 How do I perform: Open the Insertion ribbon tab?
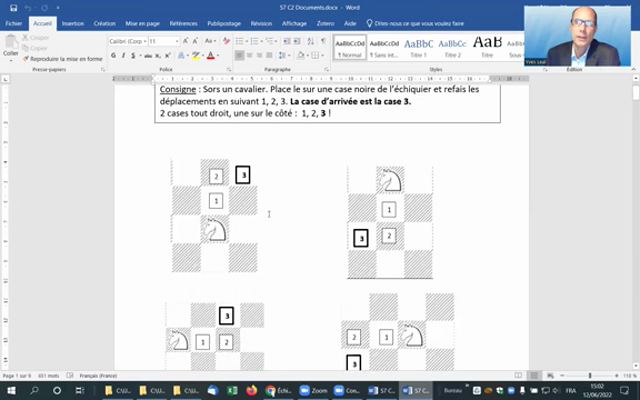pos(72,22)
